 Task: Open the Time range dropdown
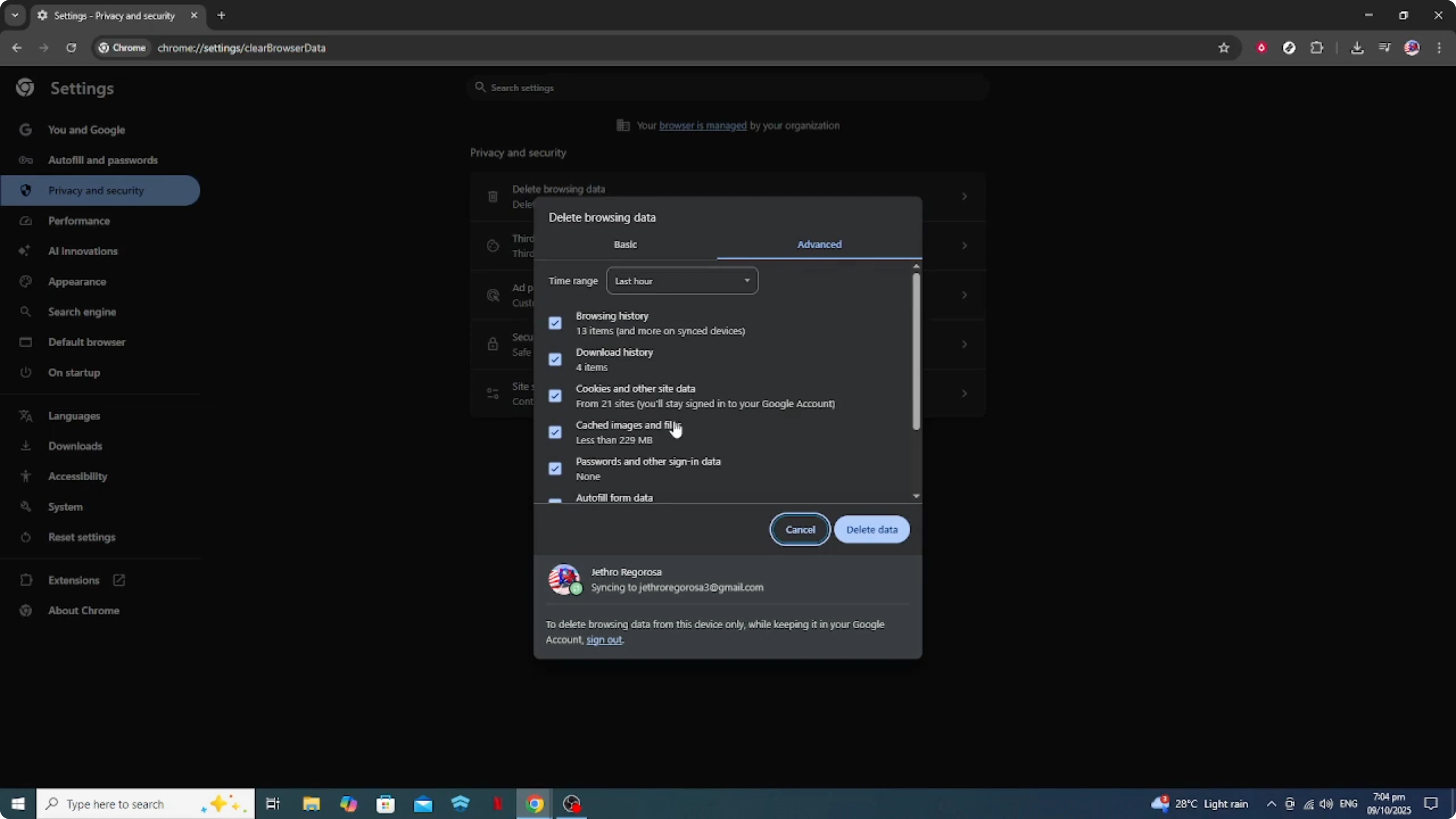point(682,281)
